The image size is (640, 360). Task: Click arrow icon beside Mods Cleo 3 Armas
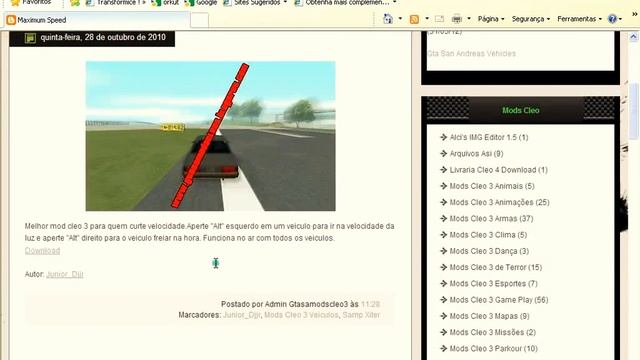444,219
